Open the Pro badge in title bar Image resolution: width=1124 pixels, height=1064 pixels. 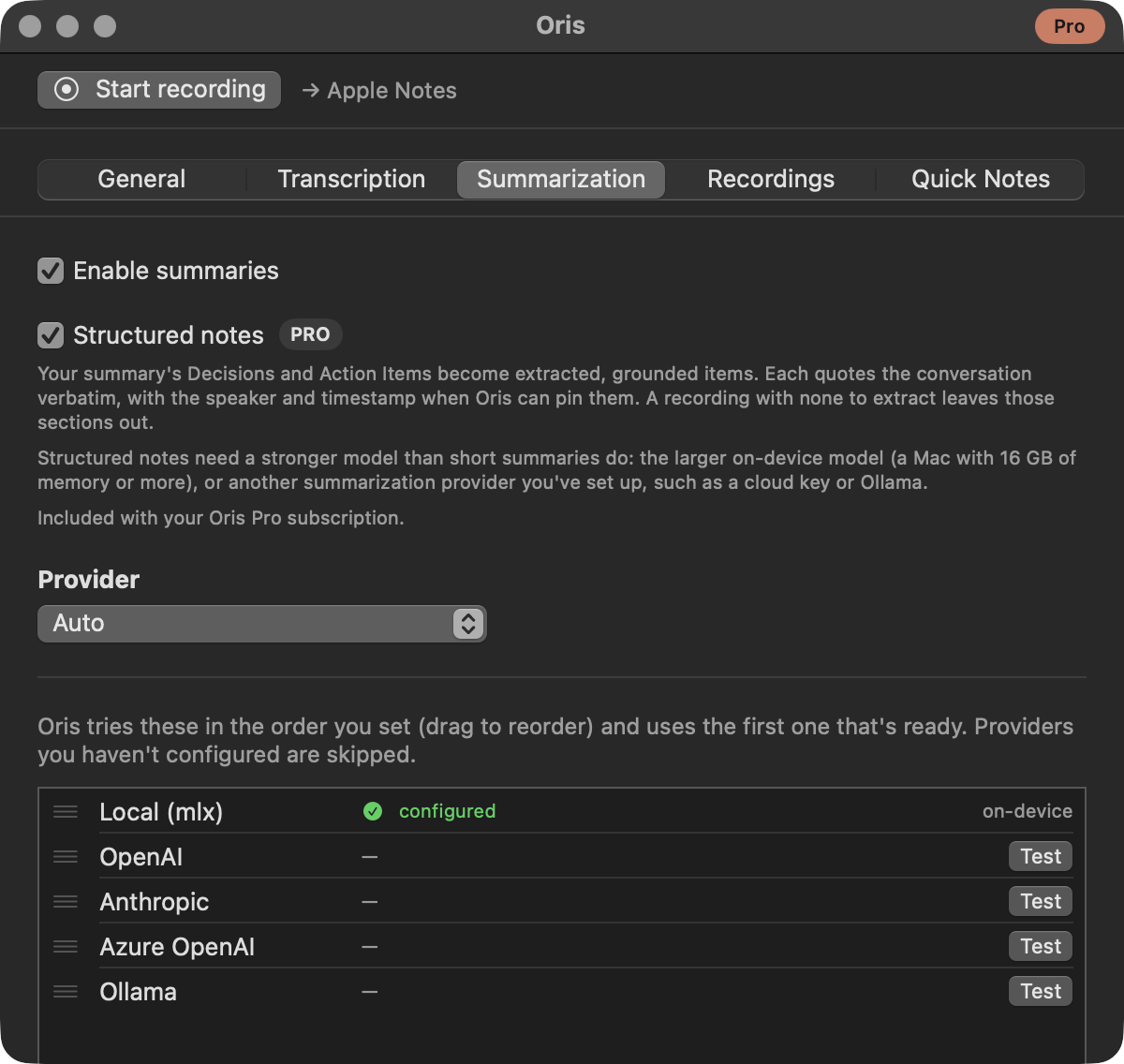[x=1070, y=26]
